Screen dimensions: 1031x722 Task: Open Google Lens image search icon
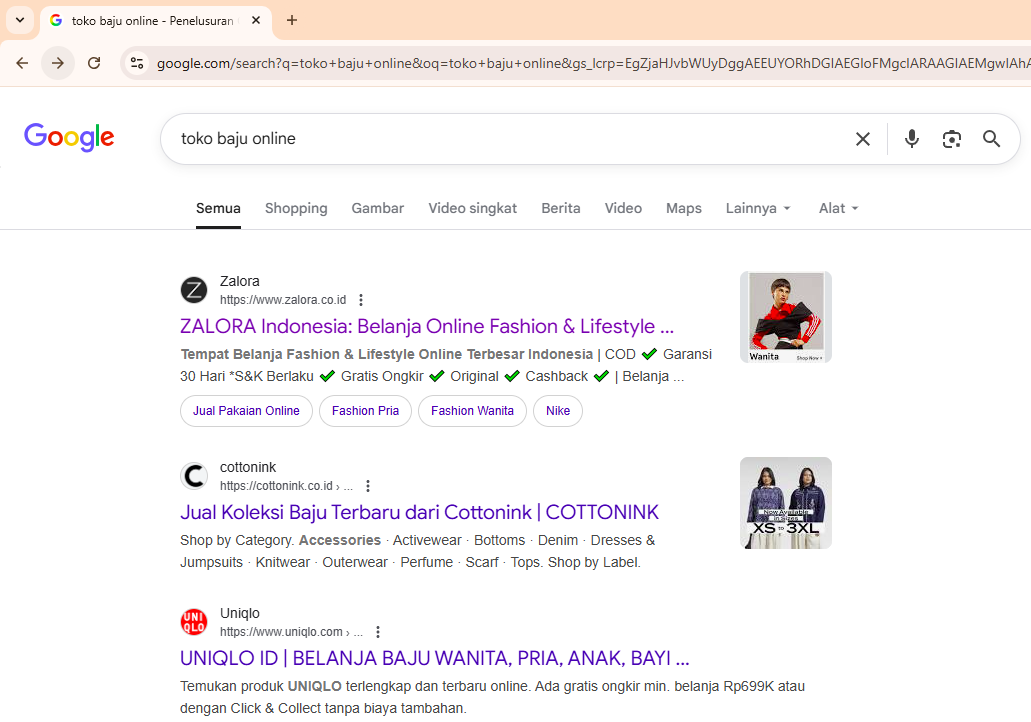point(951,139)
